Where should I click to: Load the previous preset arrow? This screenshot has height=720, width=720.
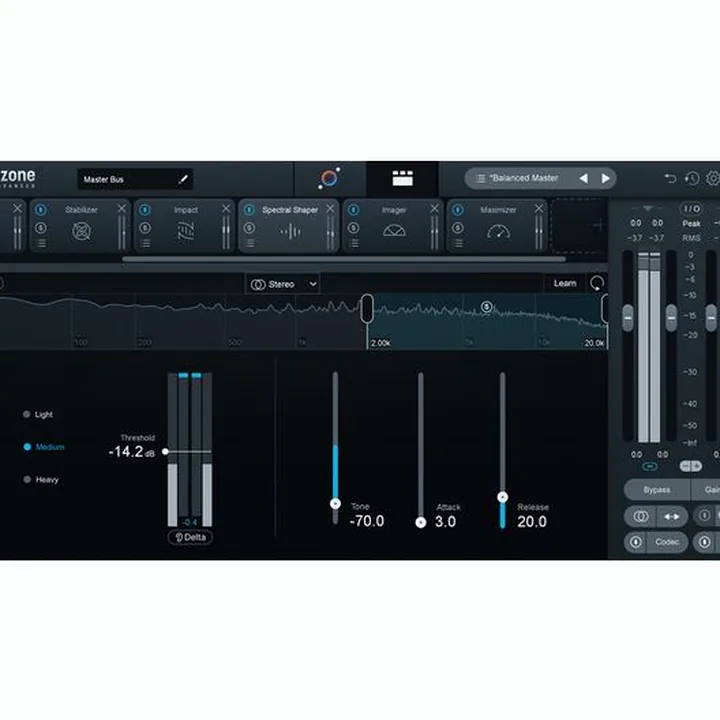584,178
